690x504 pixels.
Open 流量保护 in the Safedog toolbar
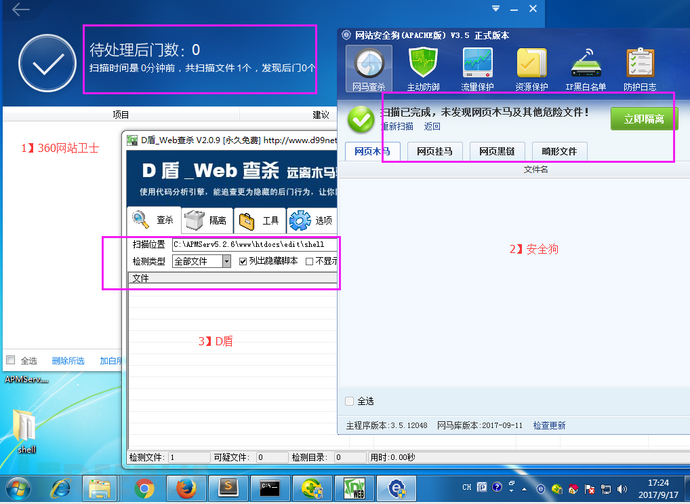coord(477,69)
